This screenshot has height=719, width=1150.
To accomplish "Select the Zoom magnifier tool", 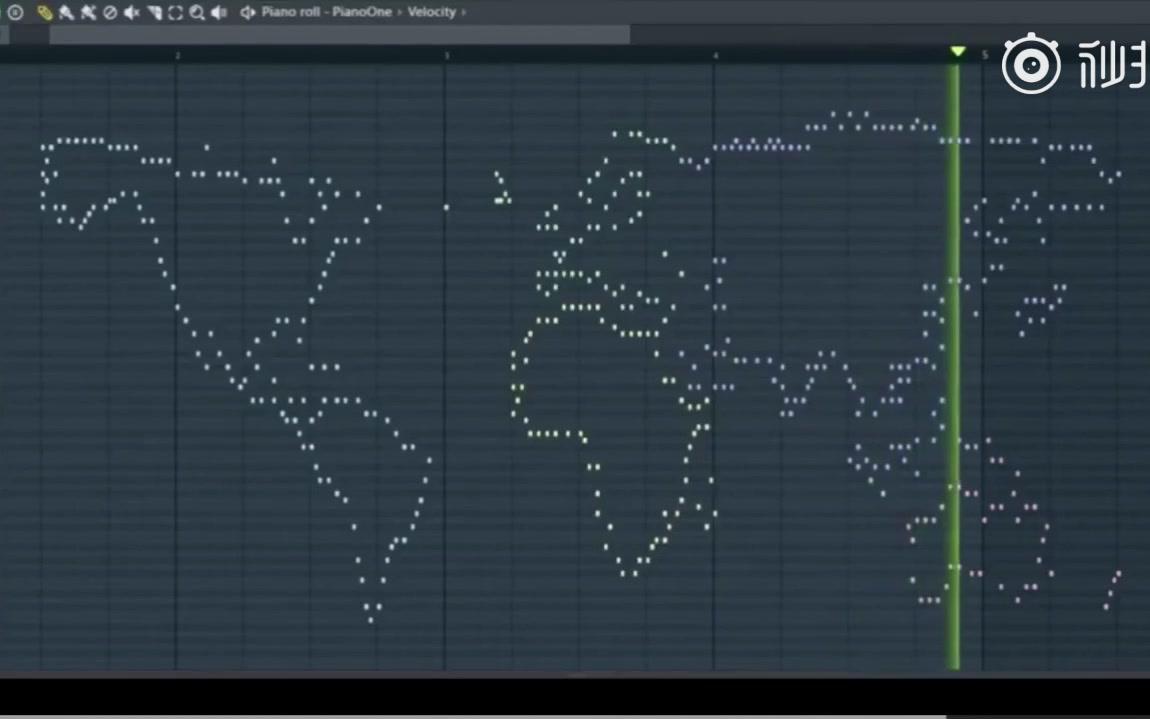I will point(197,12).
